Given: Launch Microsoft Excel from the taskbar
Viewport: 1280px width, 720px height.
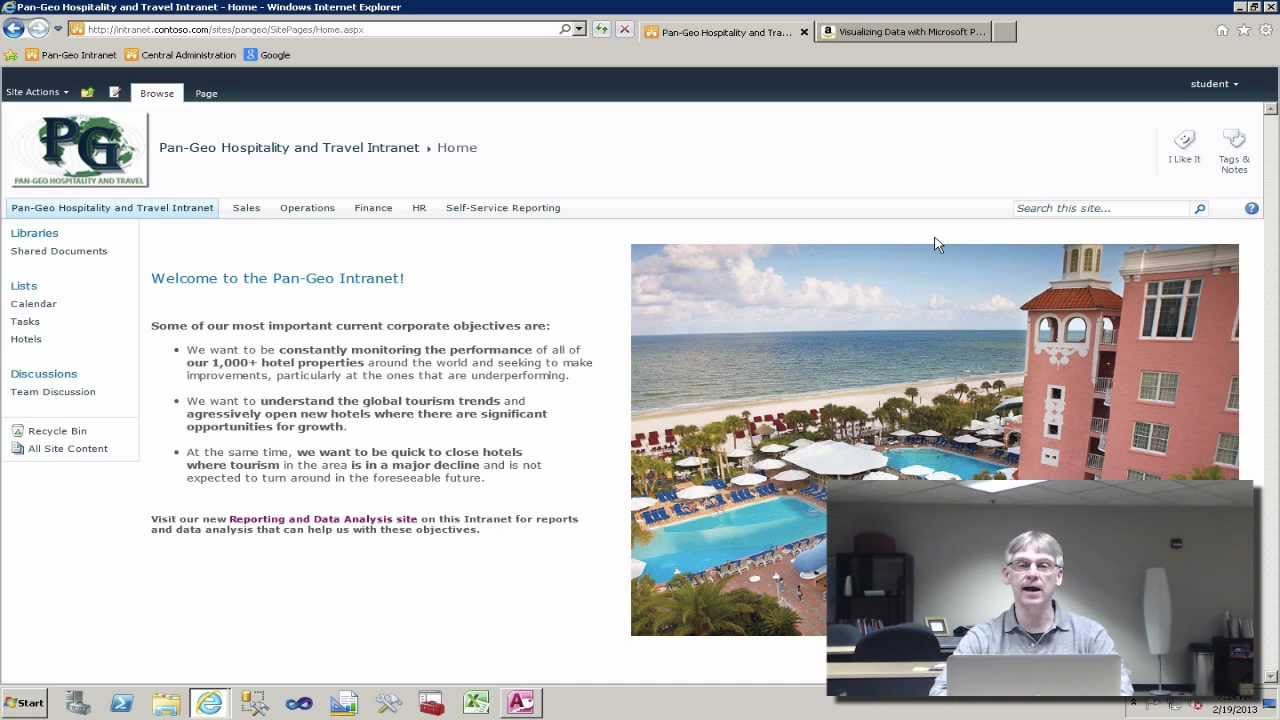Looking at the screenshot, I should [476, 703].
